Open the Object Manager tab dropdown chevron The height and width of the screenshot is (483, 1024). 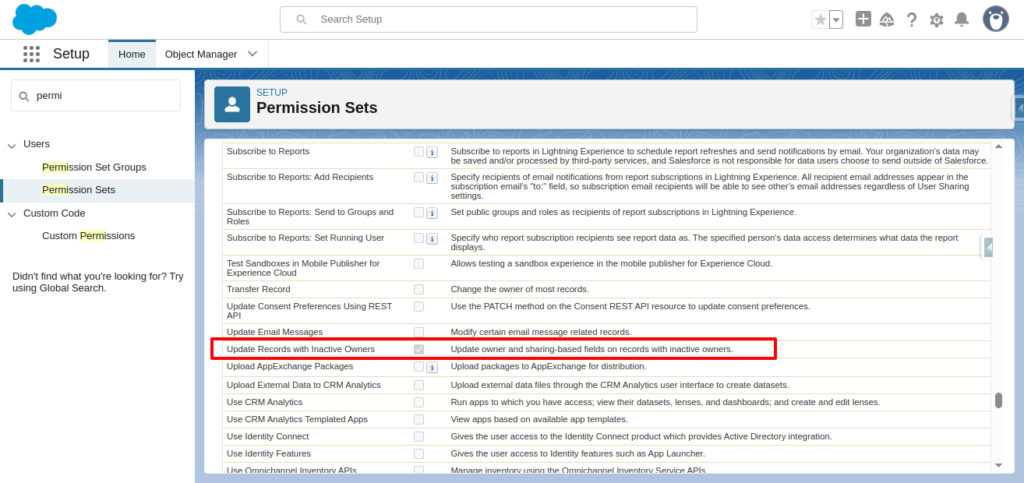click(253, 54)
